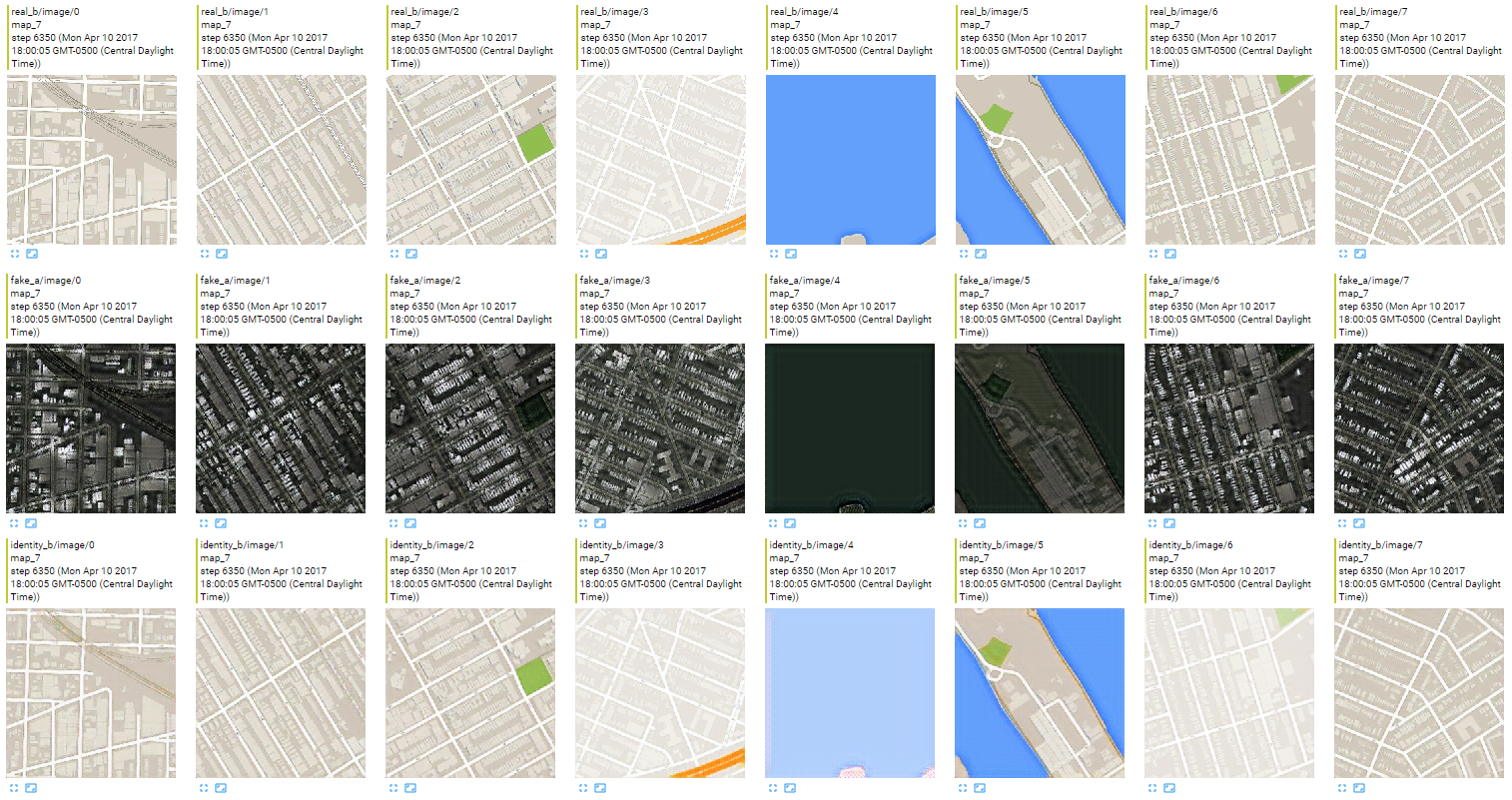This screenshot has width=1512, height=800.
Task: Open the identity_b/image/4 pale blue thumbnail
Action: (850, 694)
